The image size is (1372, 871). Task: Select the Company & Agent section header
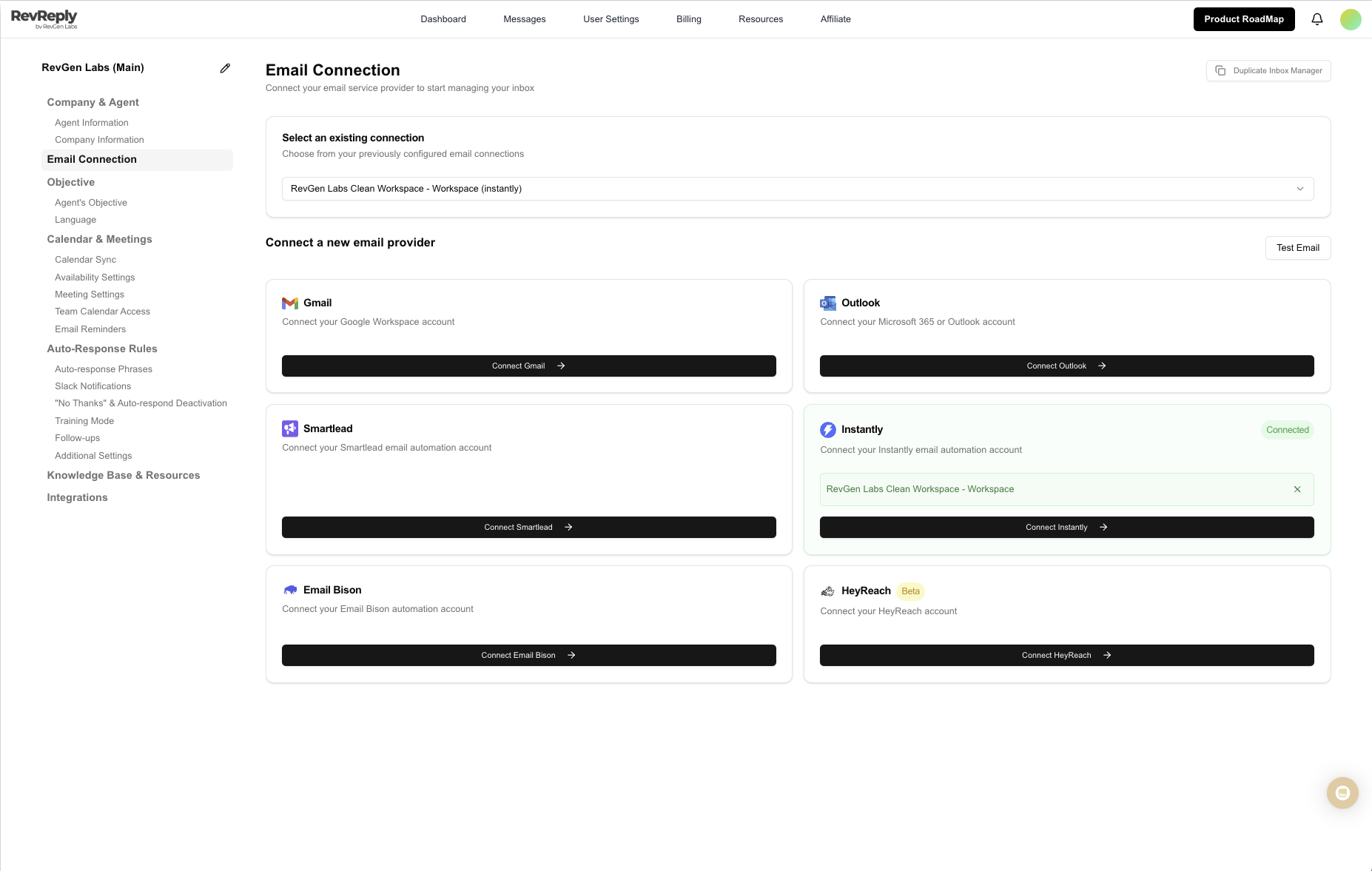tap(93, 103)
